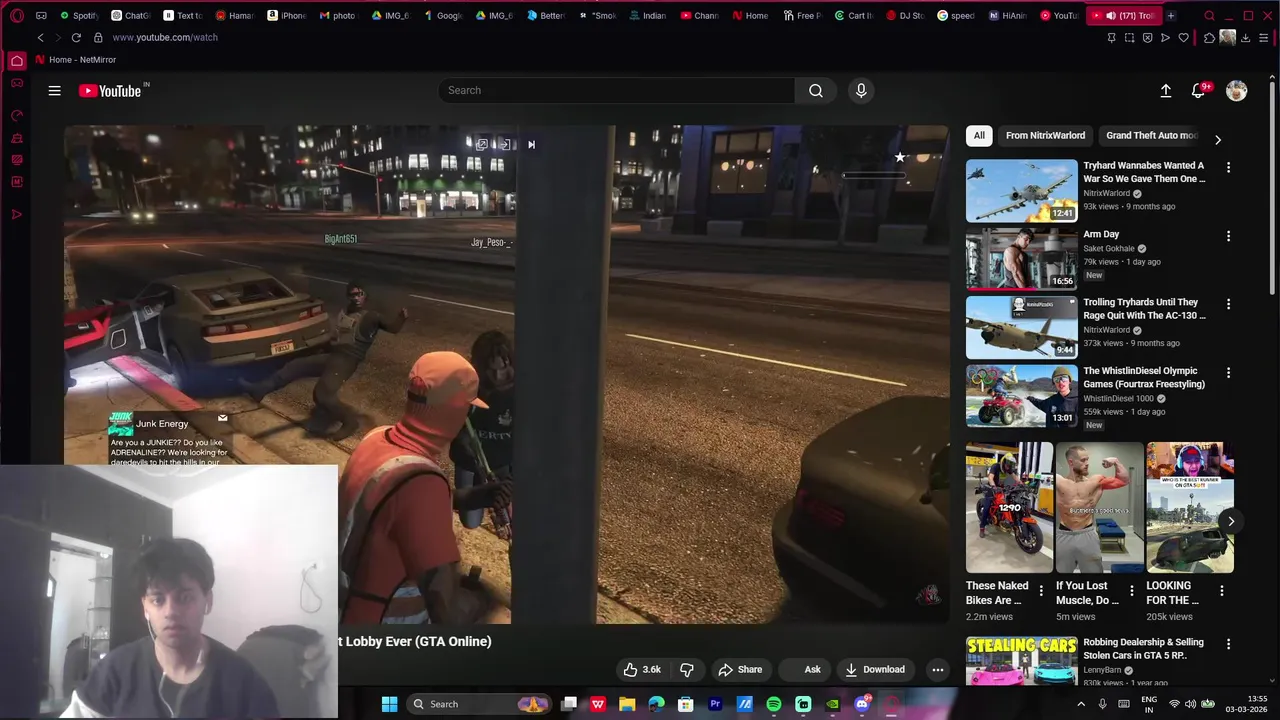Show the next Shorts with the arrow
The image size is (1280, 720).
tap(1231, 521)
